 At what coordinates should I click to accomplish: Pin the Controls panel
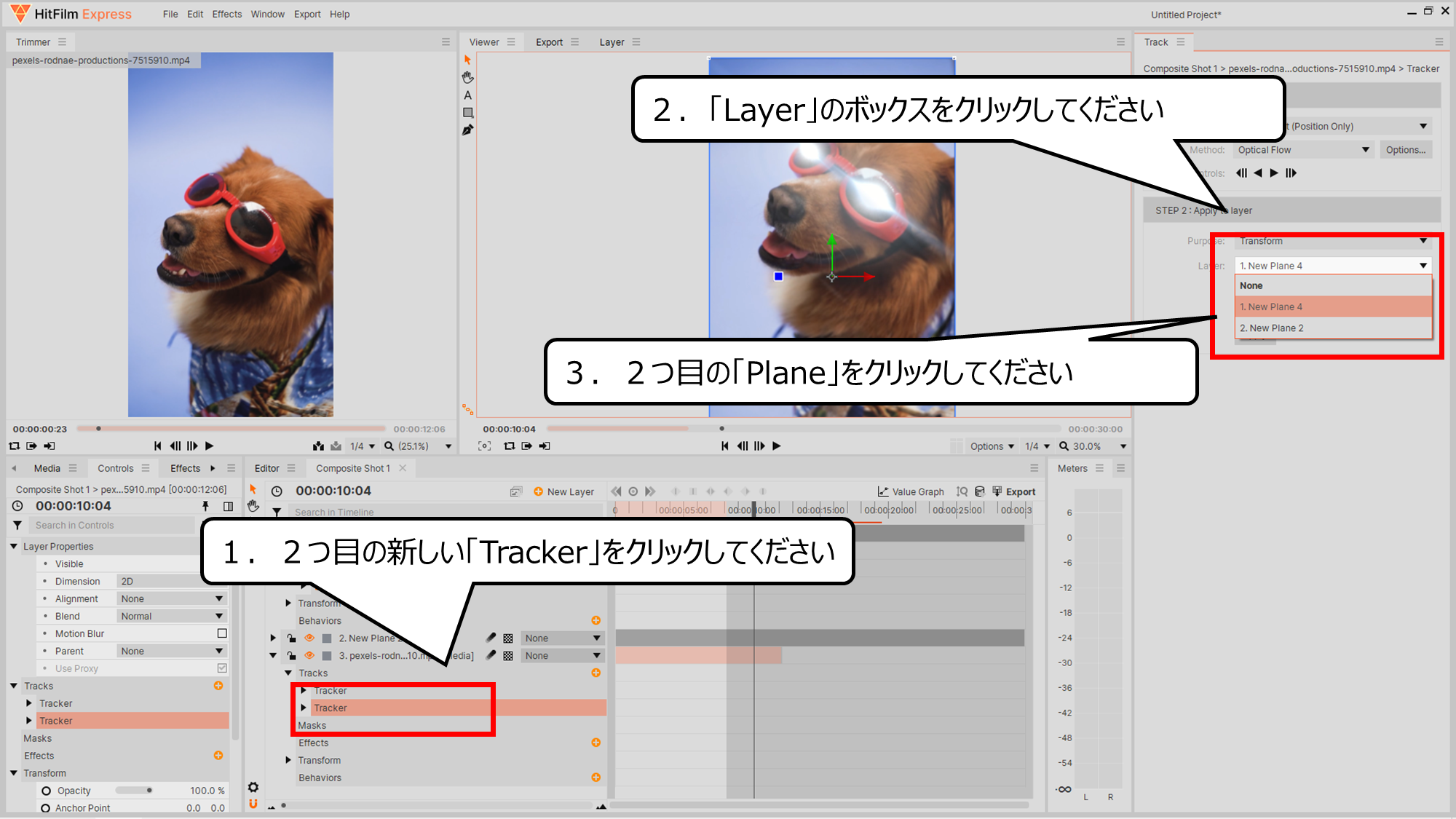pyautogui.click(x=205, y=506)
